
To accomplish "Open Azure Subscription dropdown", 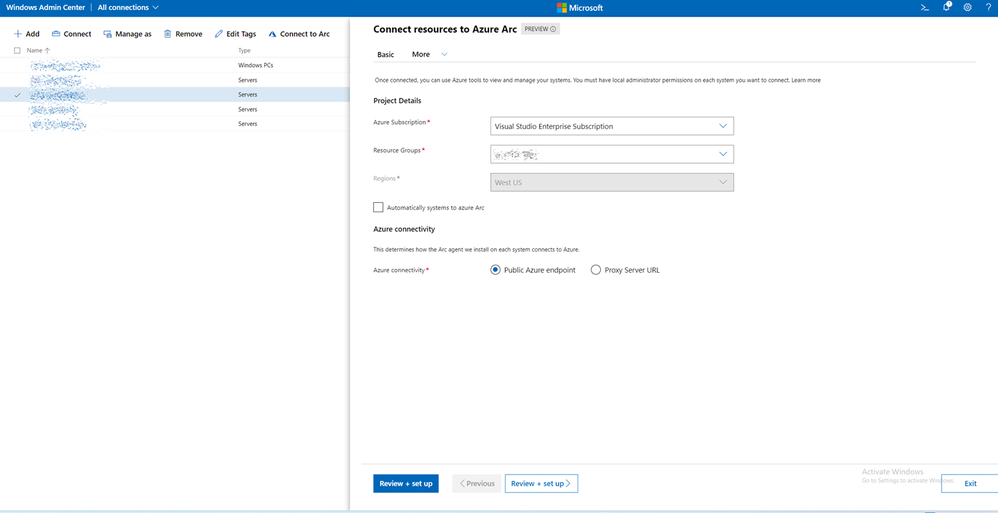I will point(612,126).
